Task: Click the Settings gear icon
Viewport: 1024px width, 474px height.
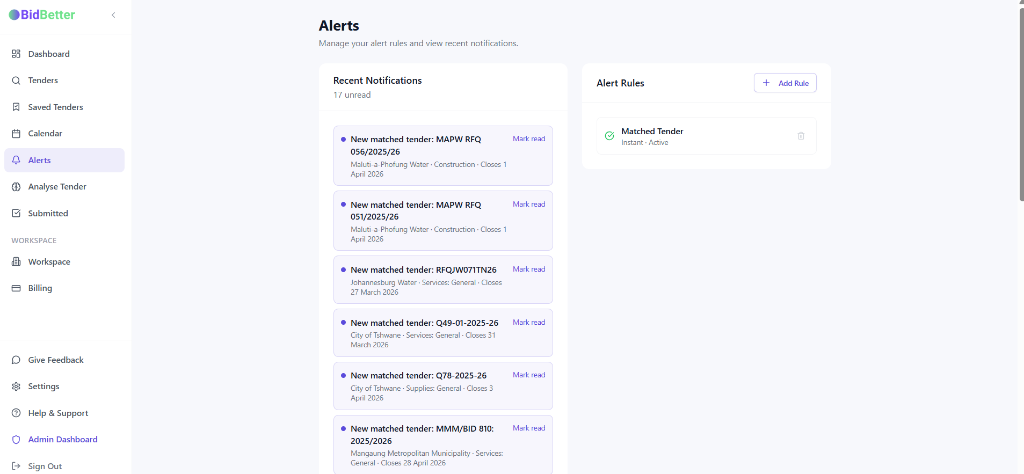Action: tap(16, 387)
